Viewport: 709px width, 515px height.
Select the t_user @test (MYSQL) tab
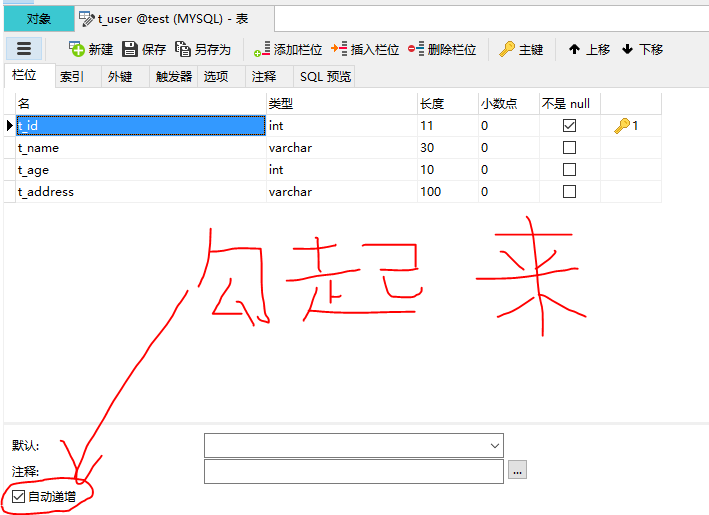click(174, 19)
